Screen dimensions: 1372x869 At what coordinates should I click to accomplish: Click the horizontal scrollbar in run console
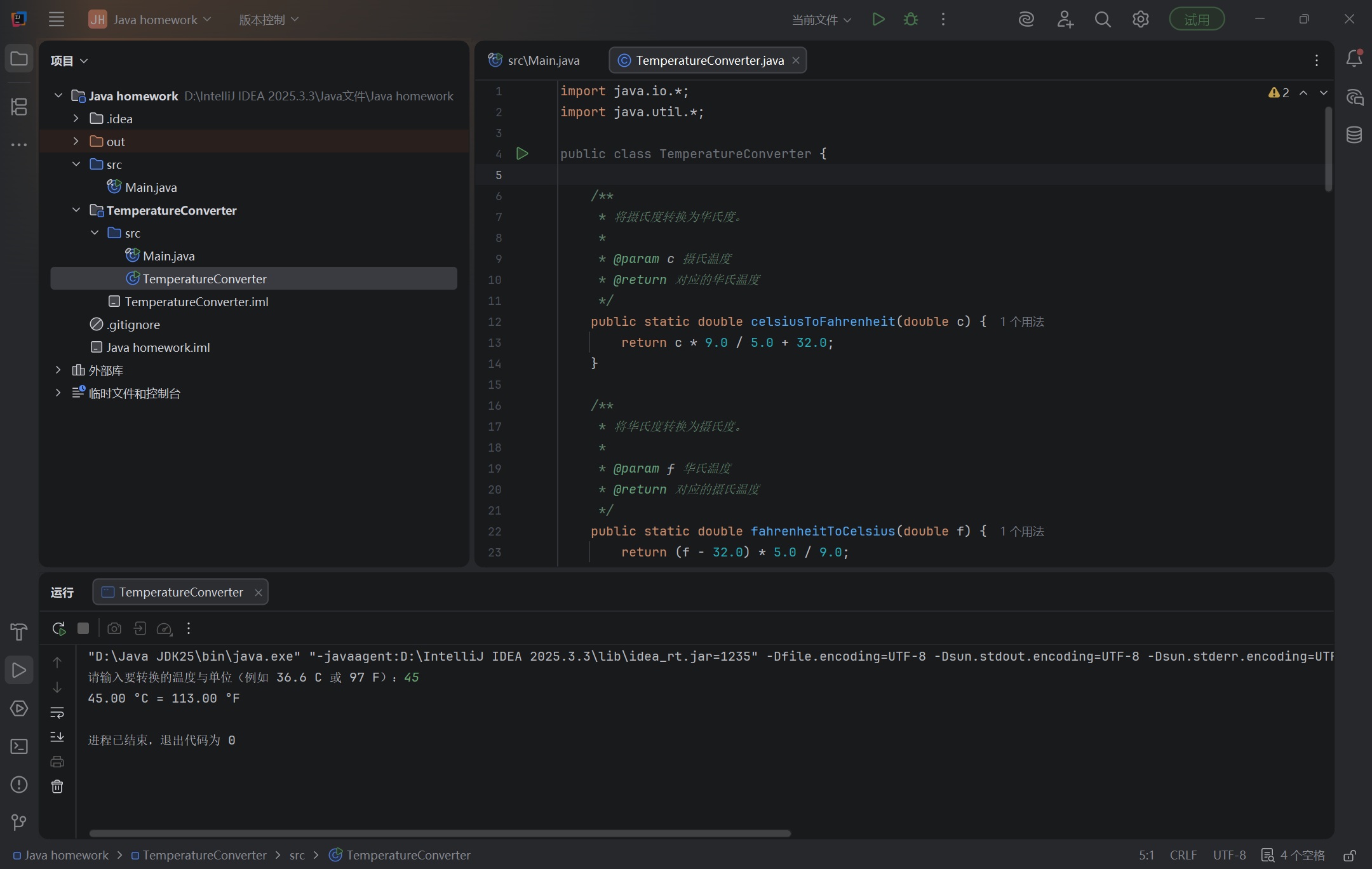(x=440, y=833)
